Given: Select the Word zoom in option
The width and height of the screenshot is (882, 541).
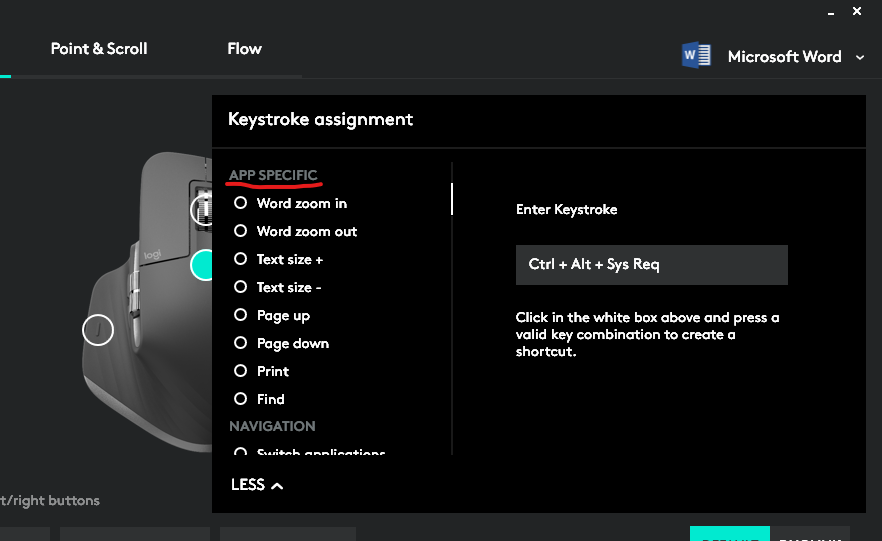Looking at the screenshot, I should point(240,203).
